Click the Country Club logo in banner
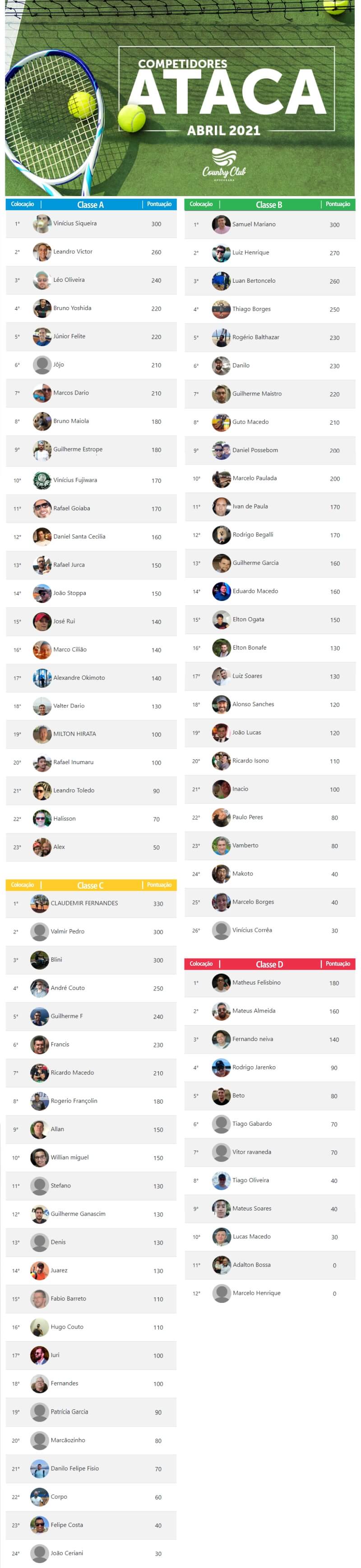 point(224,164)
